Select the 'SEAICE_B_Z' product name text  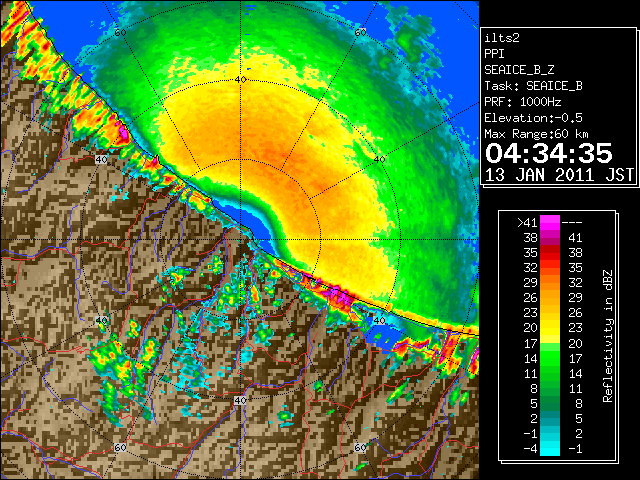pyautogui.click(x=519, y=70)
